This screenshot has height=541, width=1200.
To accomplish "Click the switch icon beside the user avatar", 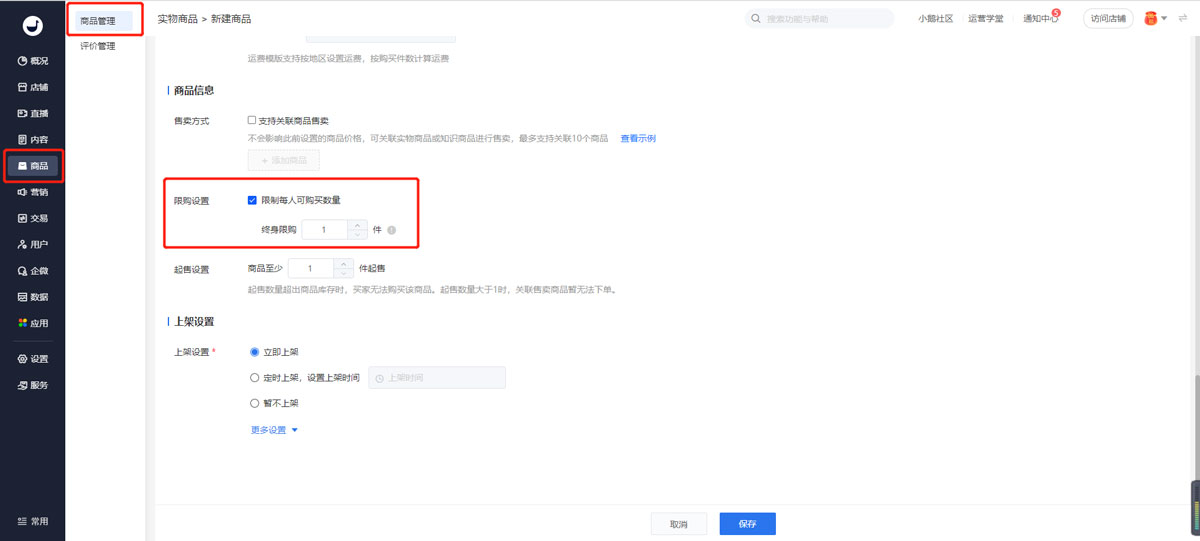I will pos(1183,19).
